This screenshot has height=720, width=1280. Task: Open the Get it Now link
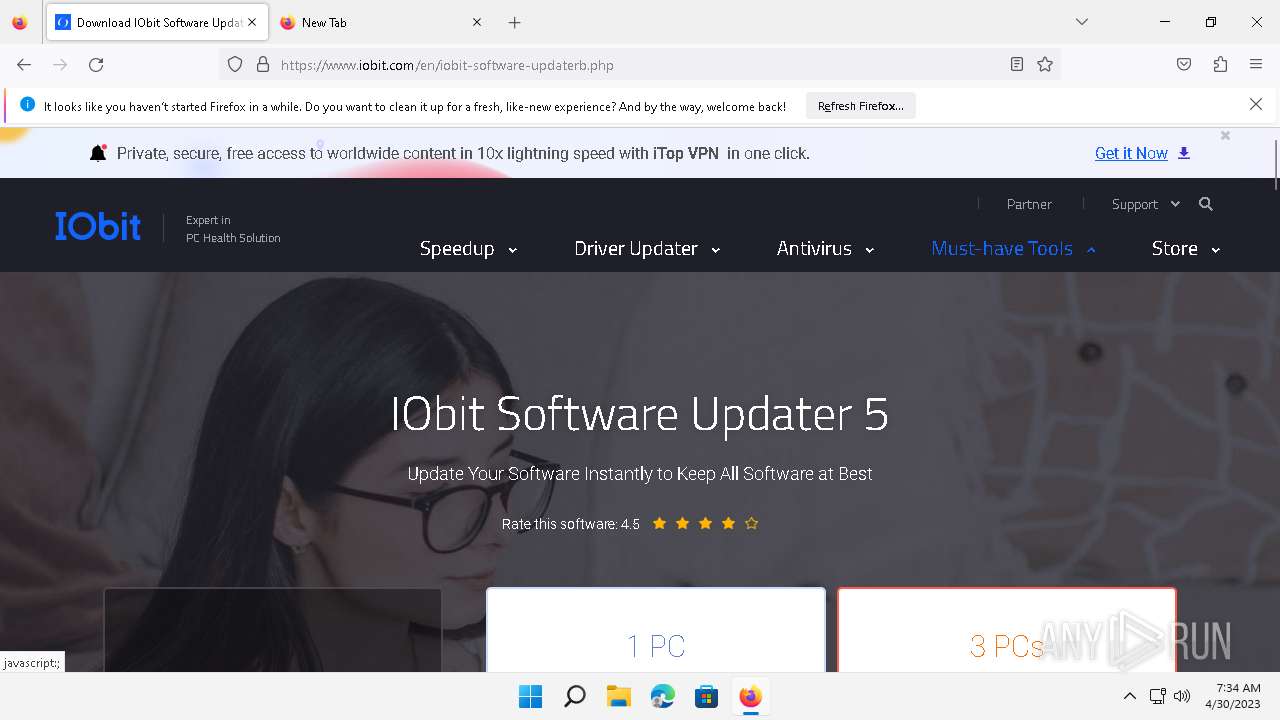tap(1131, 153)
